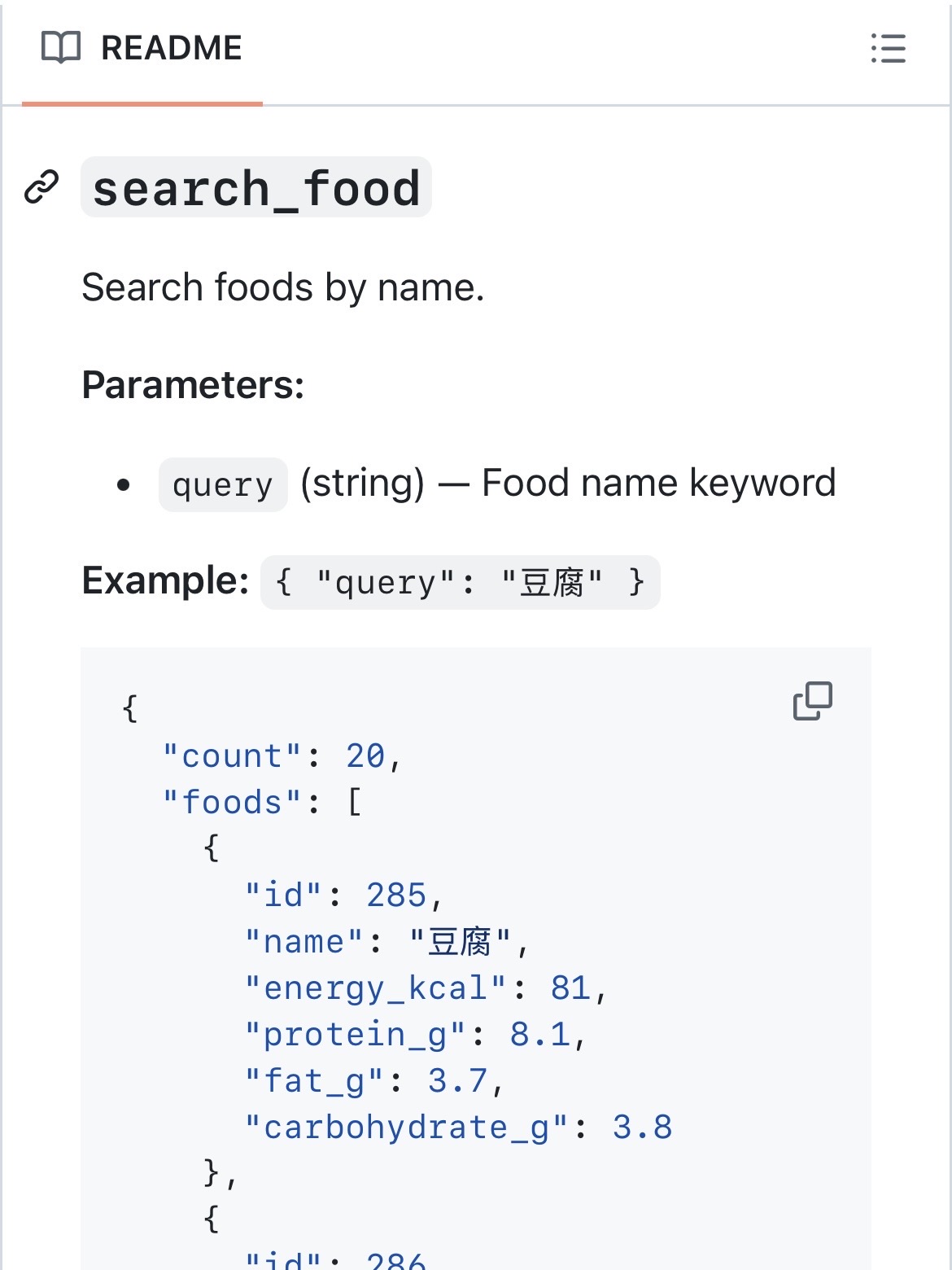Image resolution: width=952 pixels, height=1270 pixels.
Task: Switch to the README tab
Action: tap(142, 49)
